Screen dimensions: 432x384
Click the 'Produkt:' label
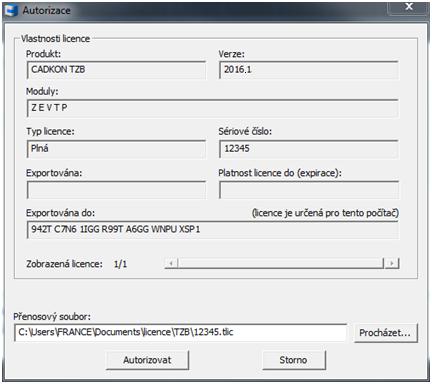point(43,54)
